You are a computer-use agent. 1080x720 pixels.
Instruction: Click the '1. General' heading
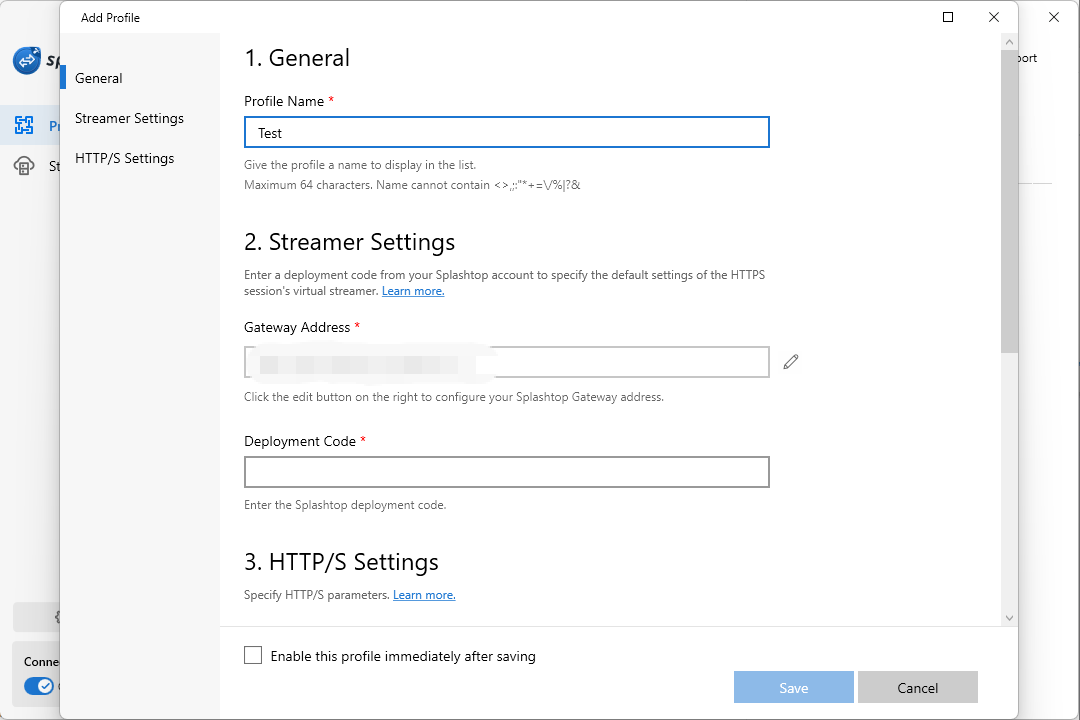point(297,58)
